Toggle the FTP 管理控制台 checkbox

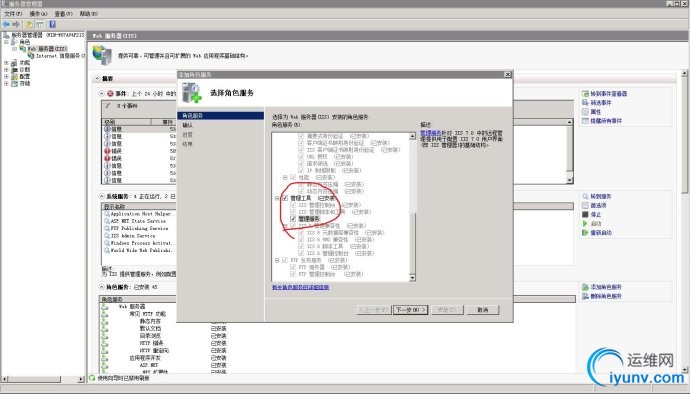click(293, 274)
